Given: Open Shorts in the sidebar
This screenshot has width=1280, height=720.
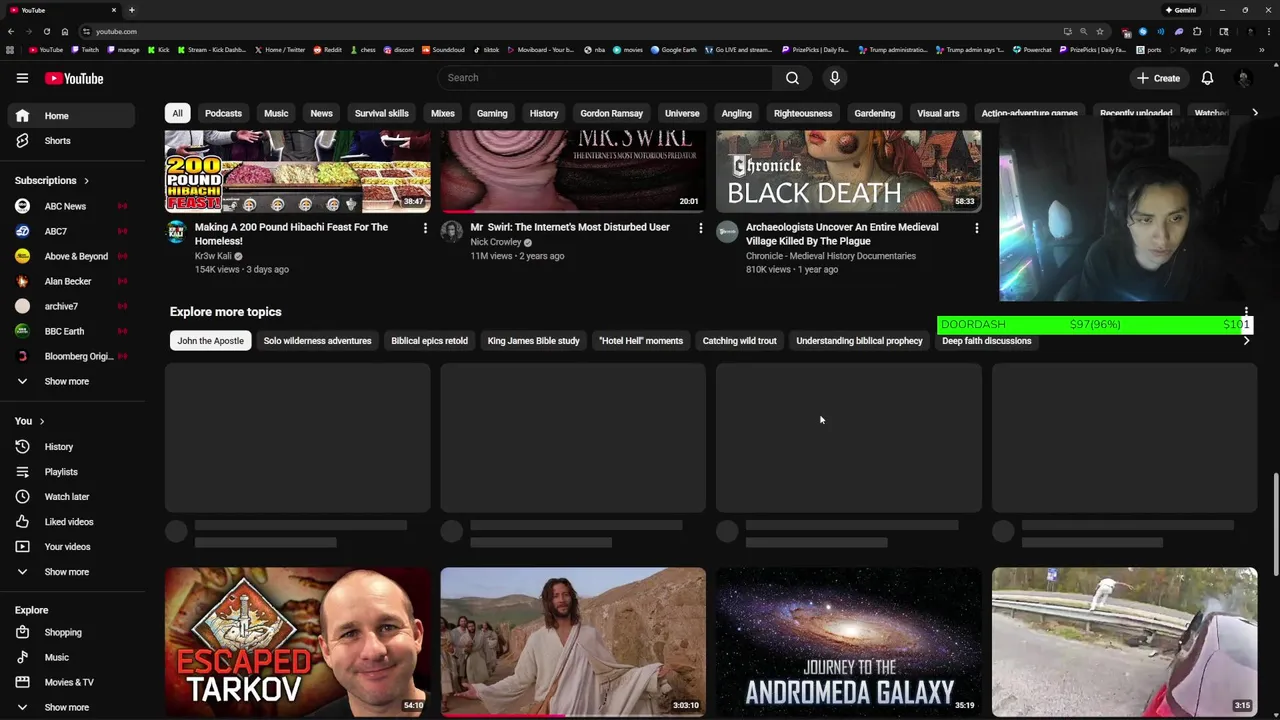Looking at the screenshot, I should 70,141.
